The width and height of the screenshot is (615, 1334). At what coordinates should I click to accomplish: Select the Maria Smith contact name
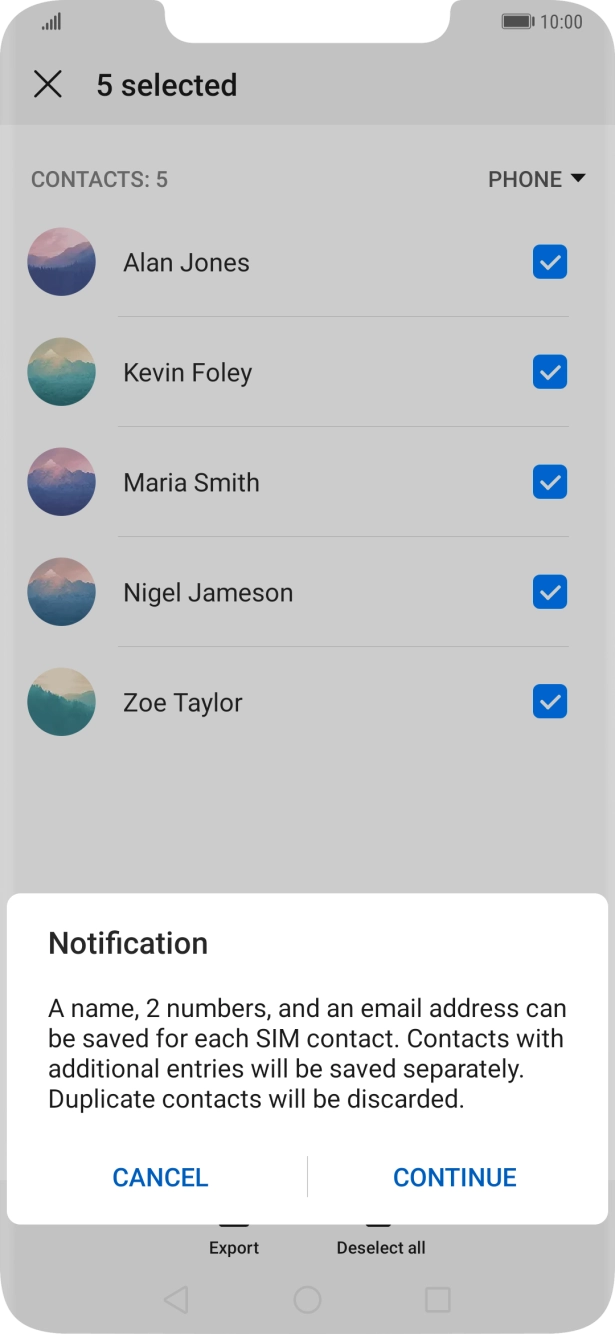point(191,482)
